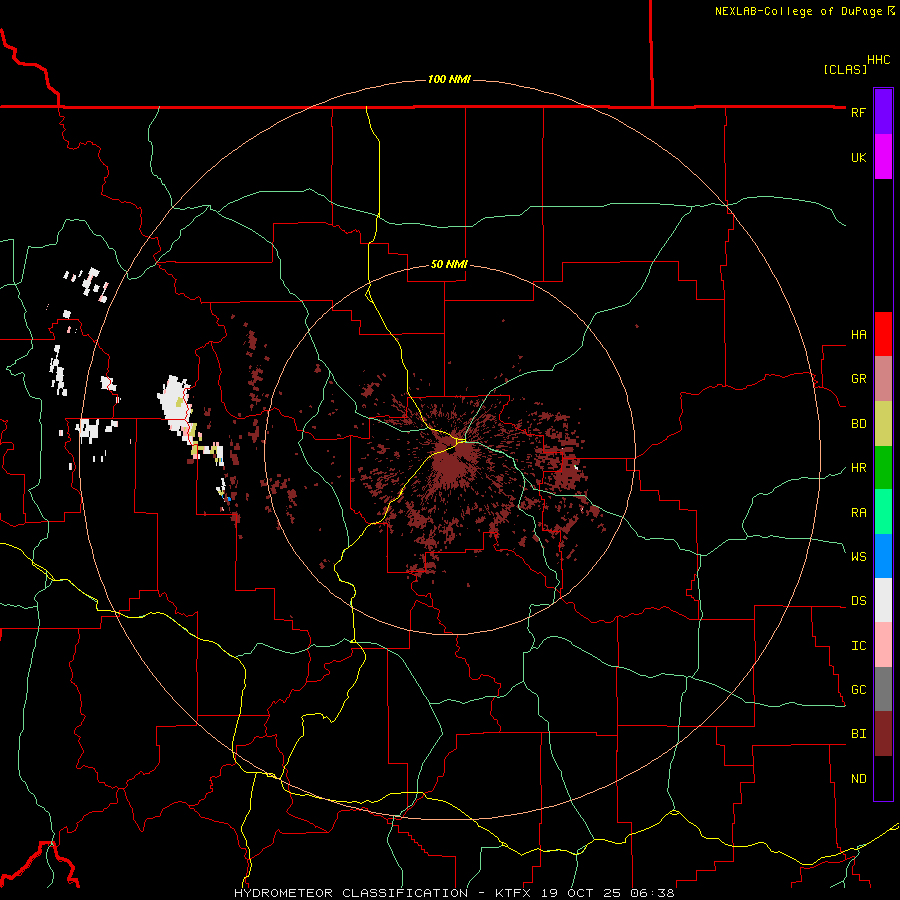900x900 pixels.
Task: Click the UK legend label
Action: tap(858, 157)
